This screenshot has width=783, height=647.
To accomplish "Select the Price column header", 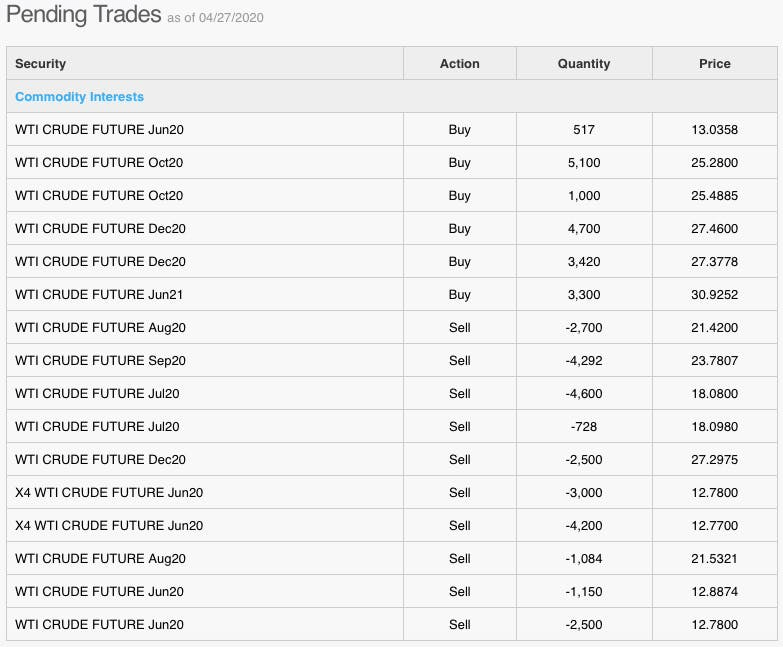I will click(x=714, y=64).
